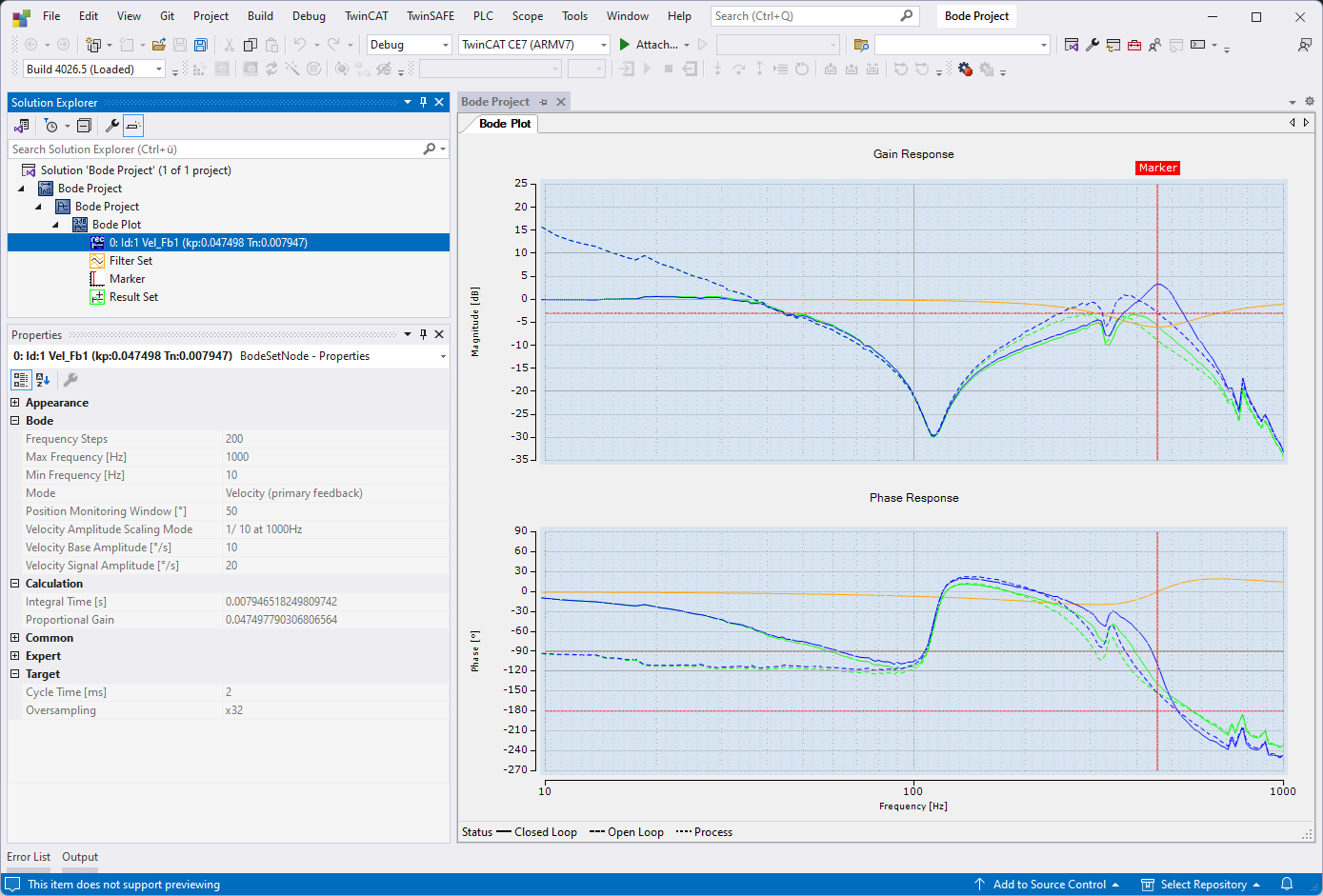The image size is (1323, 896).
Task: Click the Save All icon
Action: 201,45
